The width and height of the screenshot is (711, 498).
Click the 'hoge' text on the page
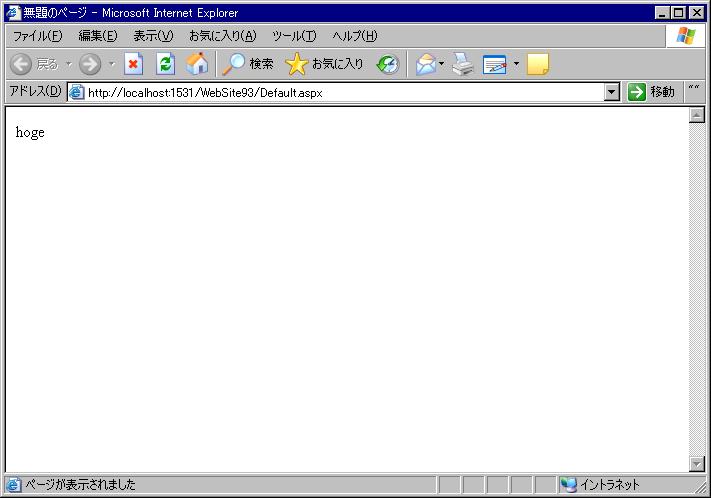pyautogui.click(x=30, y=133)
